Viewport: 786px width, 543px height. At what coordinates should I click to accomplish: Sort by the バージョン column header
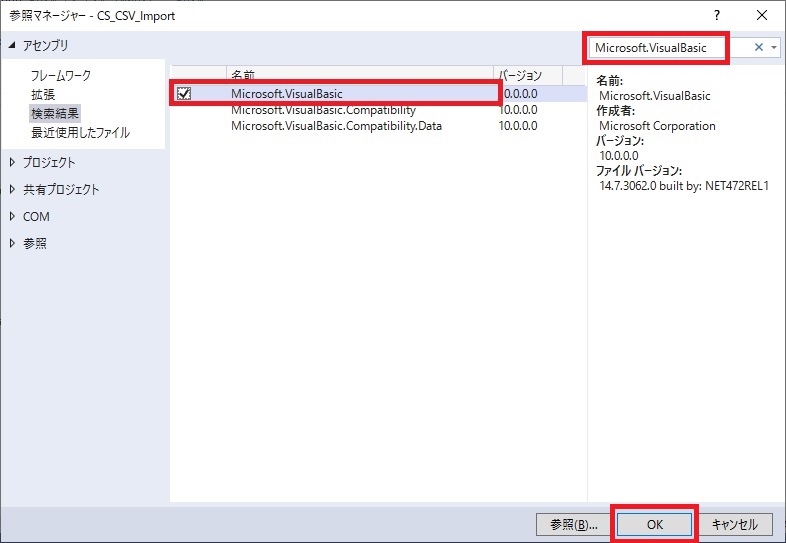click(528, 75)
